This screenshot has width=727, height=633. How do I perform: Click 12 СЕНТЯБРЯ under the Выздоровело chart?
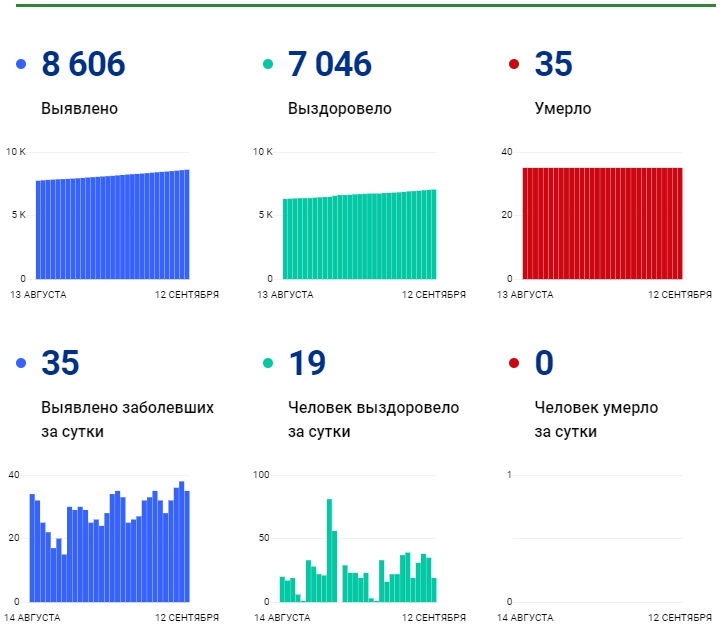(434, 295)
